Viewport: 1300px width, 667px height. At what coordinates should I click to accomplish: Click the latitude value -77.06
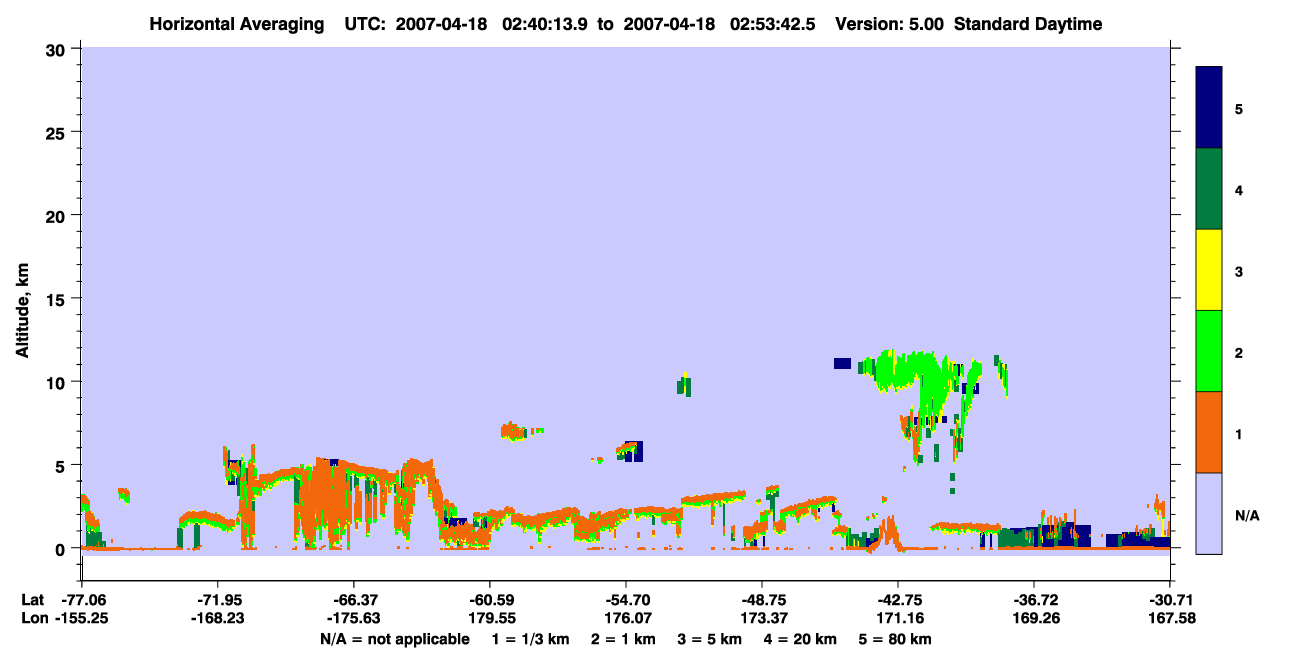pos(82,600)
